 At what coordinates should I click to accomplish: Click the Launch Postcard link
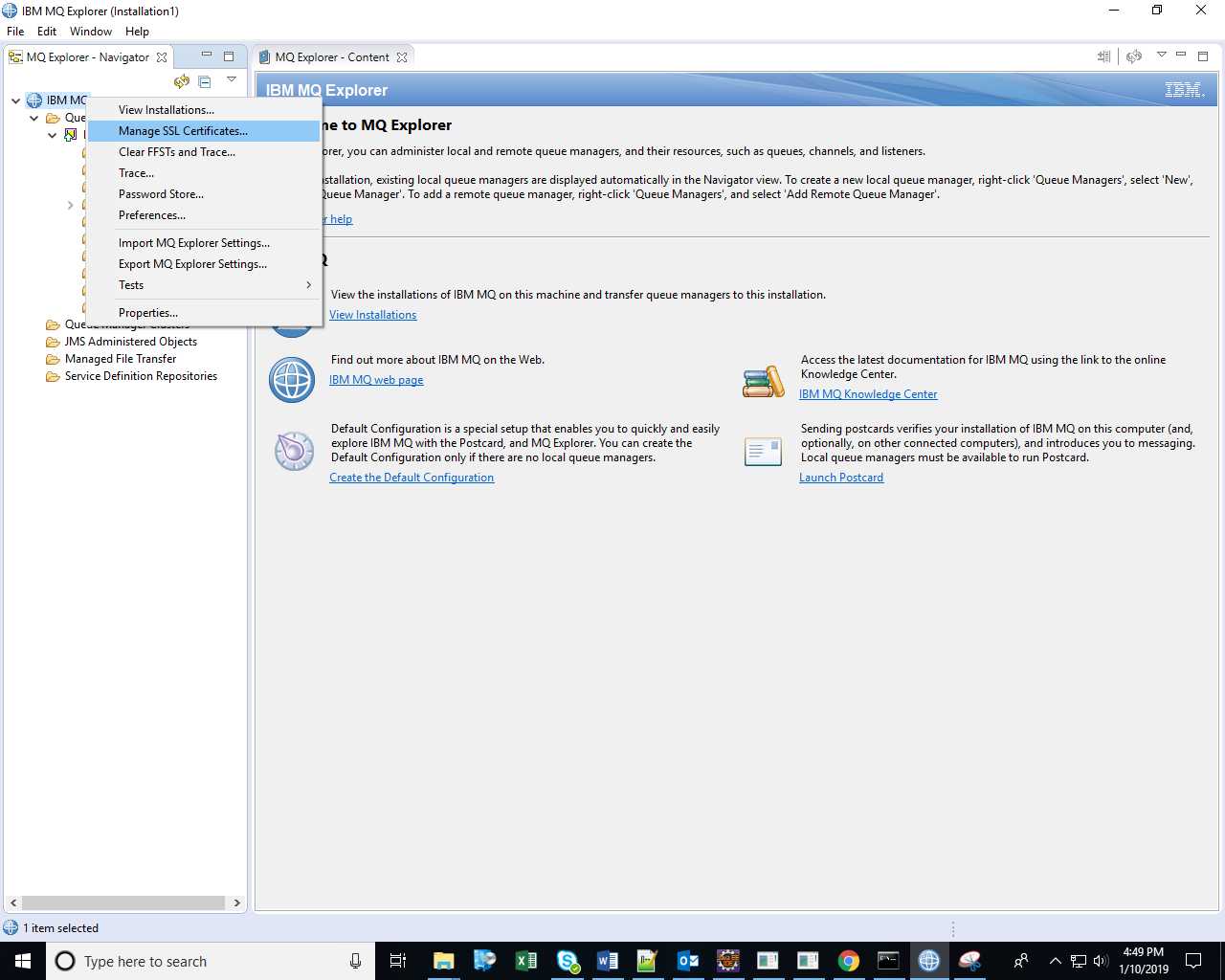[x=841, y=478]
